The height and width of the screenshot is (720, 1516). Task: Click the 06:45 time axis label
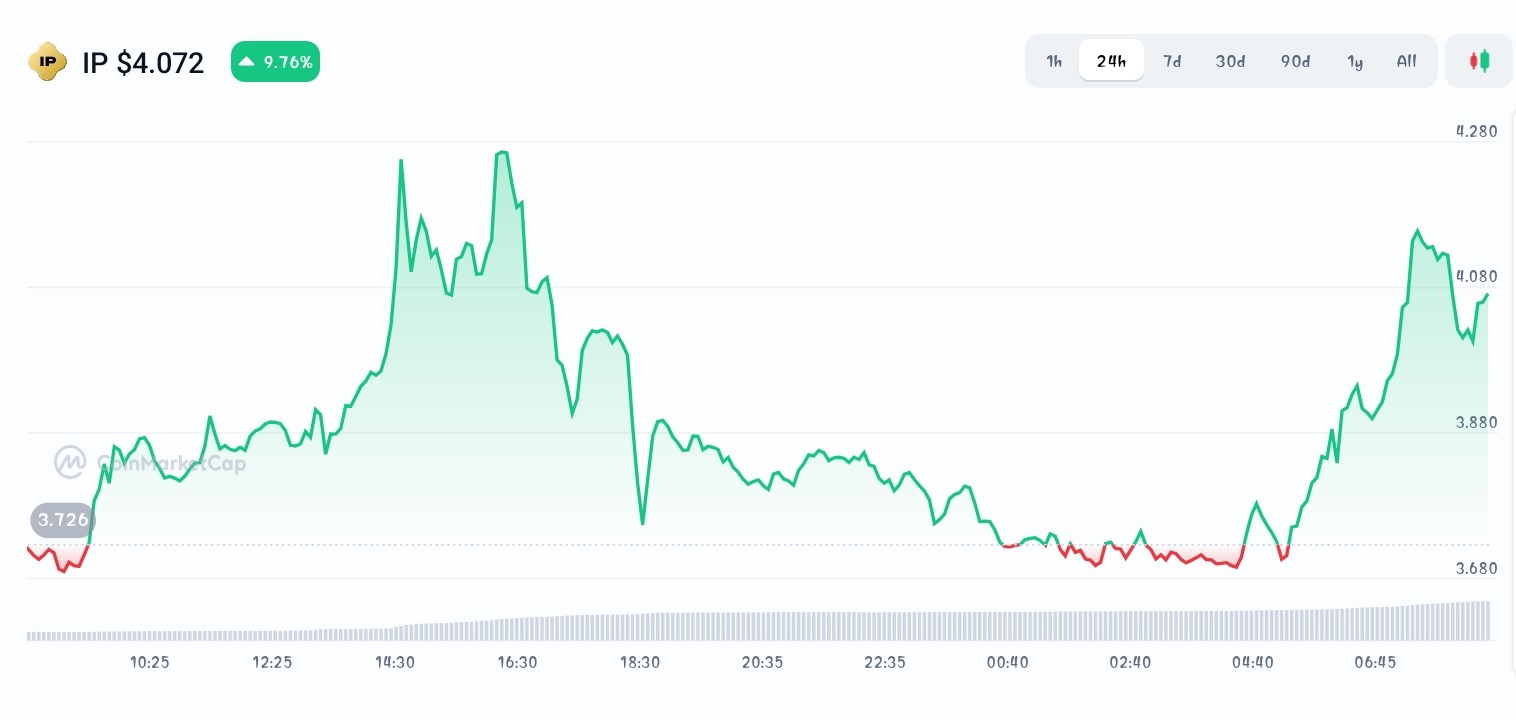1375,662
